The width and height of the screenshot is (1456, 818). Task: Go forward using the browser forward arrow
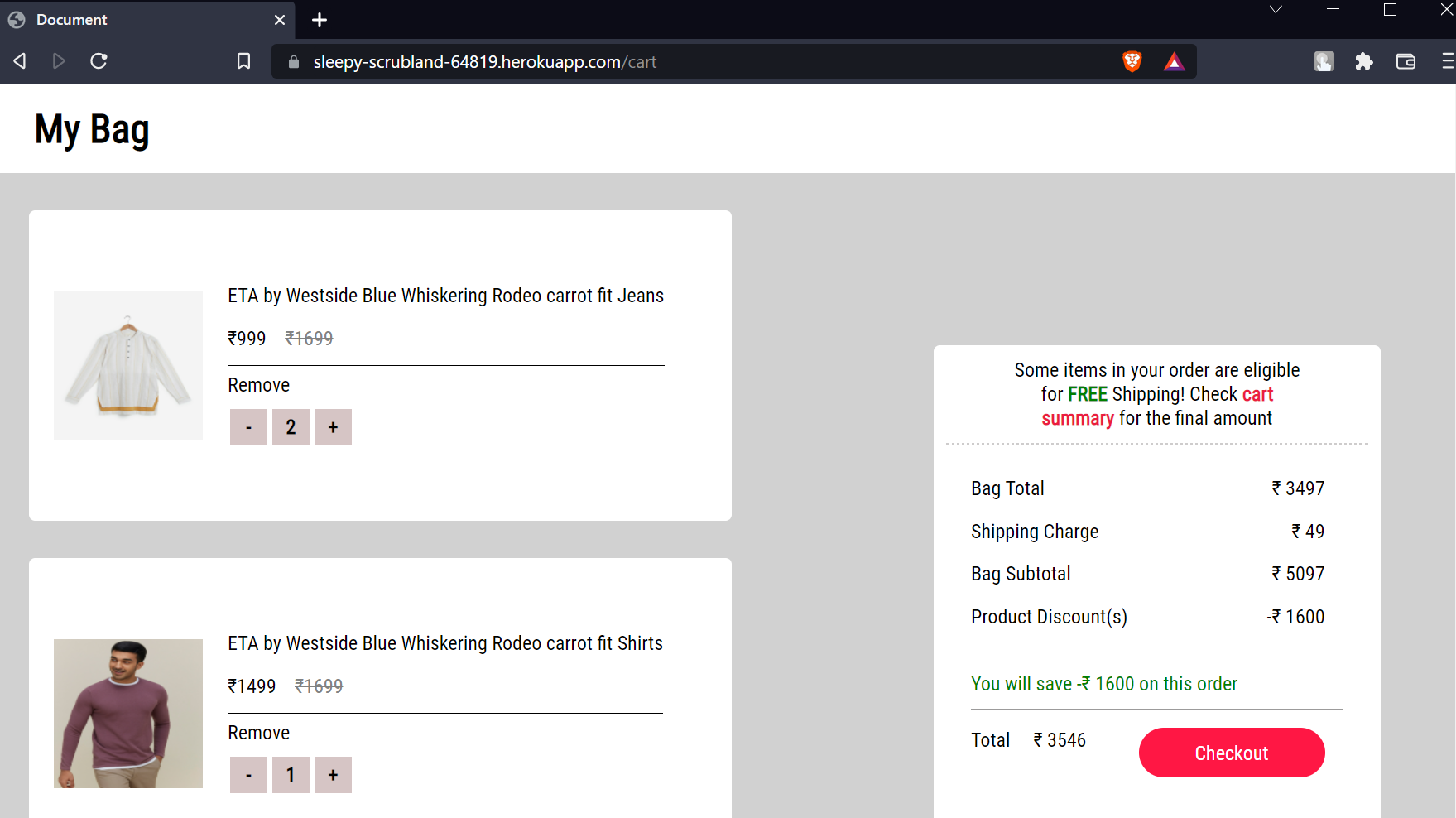pyautogui.click(x=59, y=61)
